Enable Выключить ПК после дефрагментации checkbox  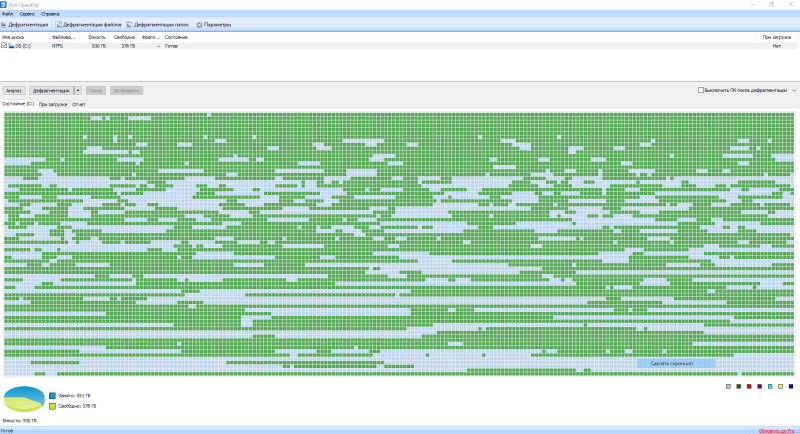701,90
